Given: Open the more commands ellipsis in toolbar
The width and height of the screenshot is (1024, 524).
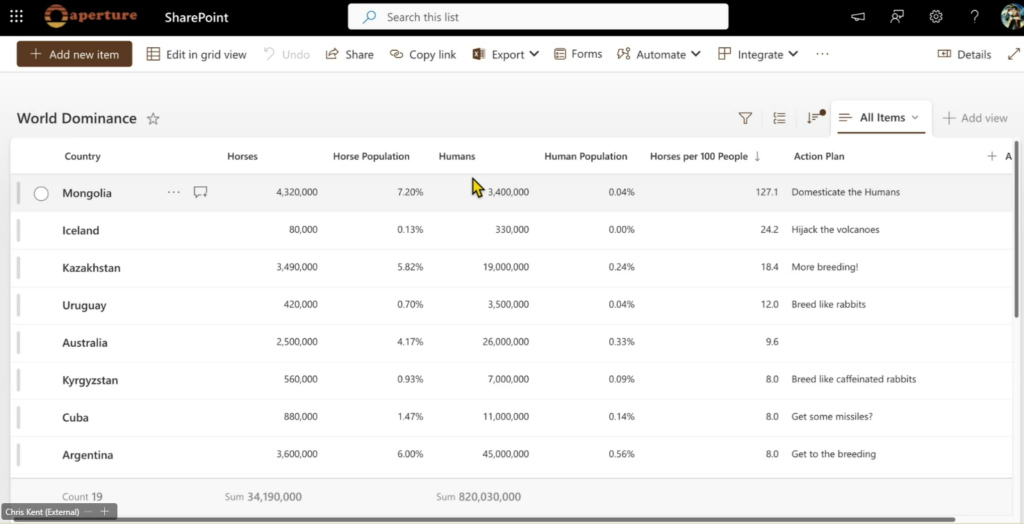Looking at the screenshot, I should pyautogui.click(x=822, y=54).
